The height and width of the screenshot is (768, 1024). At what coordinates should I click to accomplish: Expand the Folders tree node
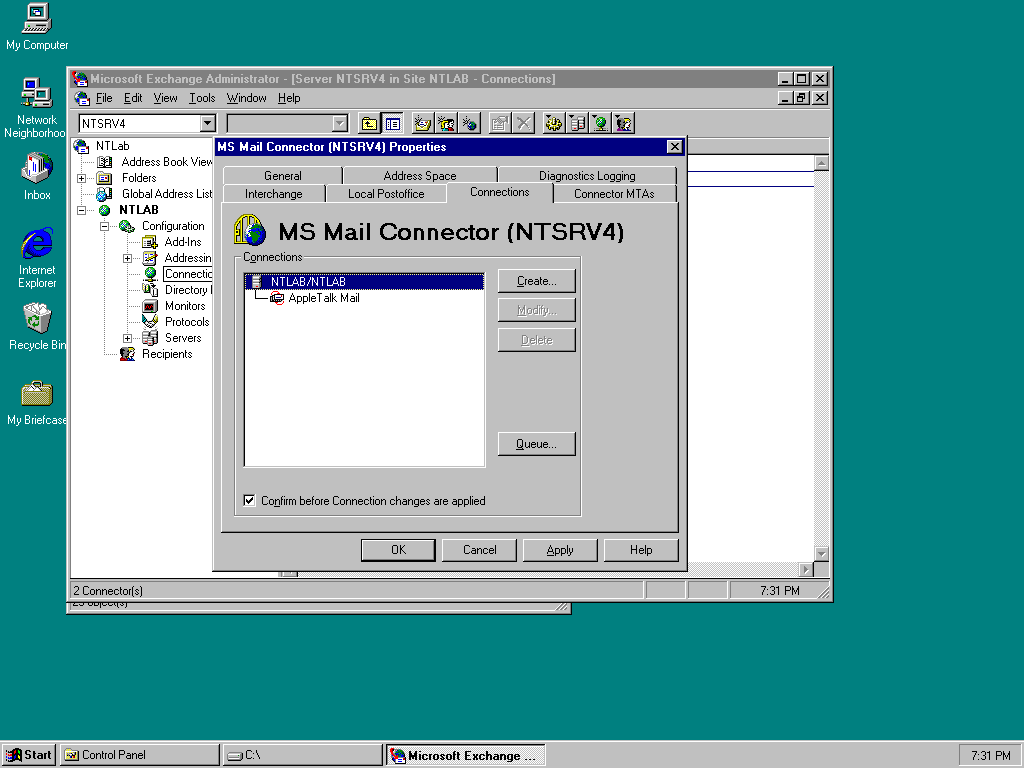coord(82,178)
